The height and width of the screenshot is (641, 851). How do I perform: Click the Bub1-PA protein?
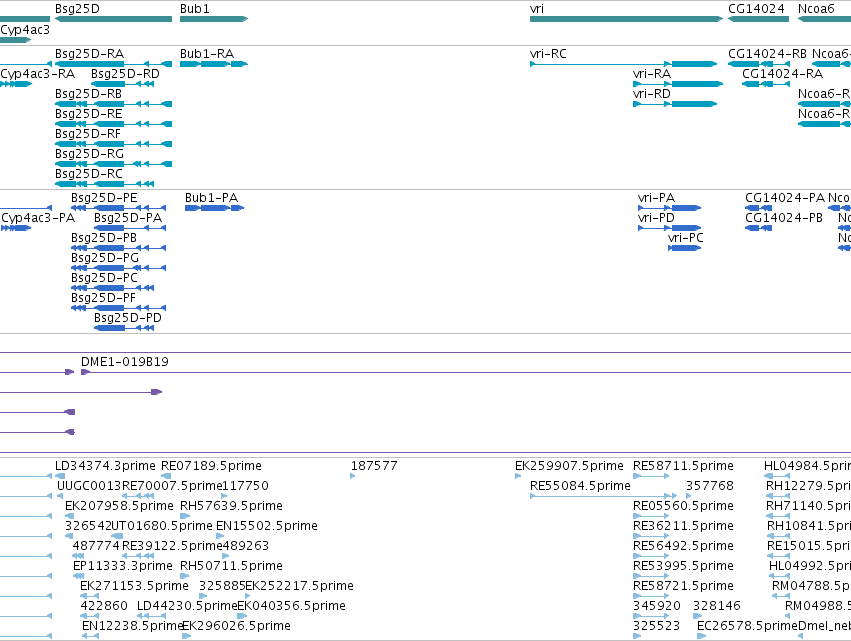tap(214, 208)
